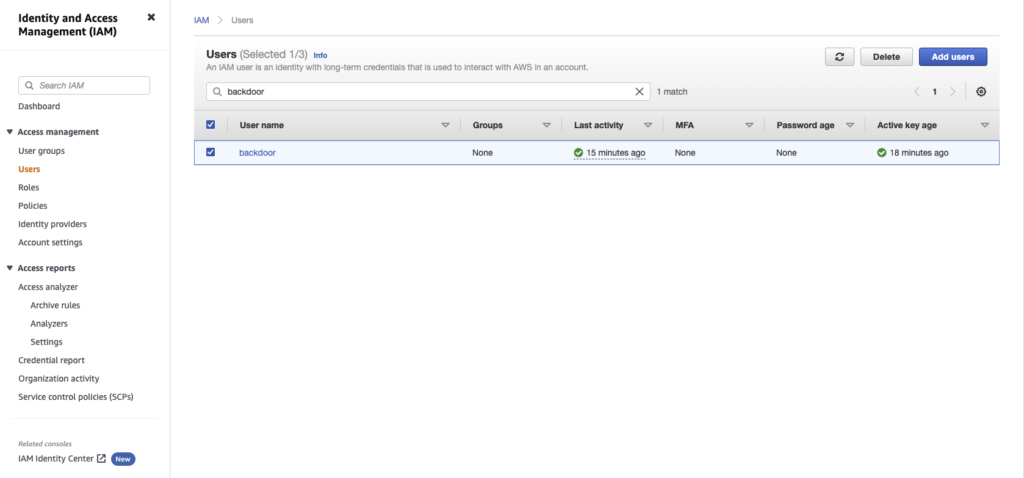Image resolution: width=1024 pixels, height=478 pixels.
Task: Sort by MFA column arrow
Action: point(749,125)
